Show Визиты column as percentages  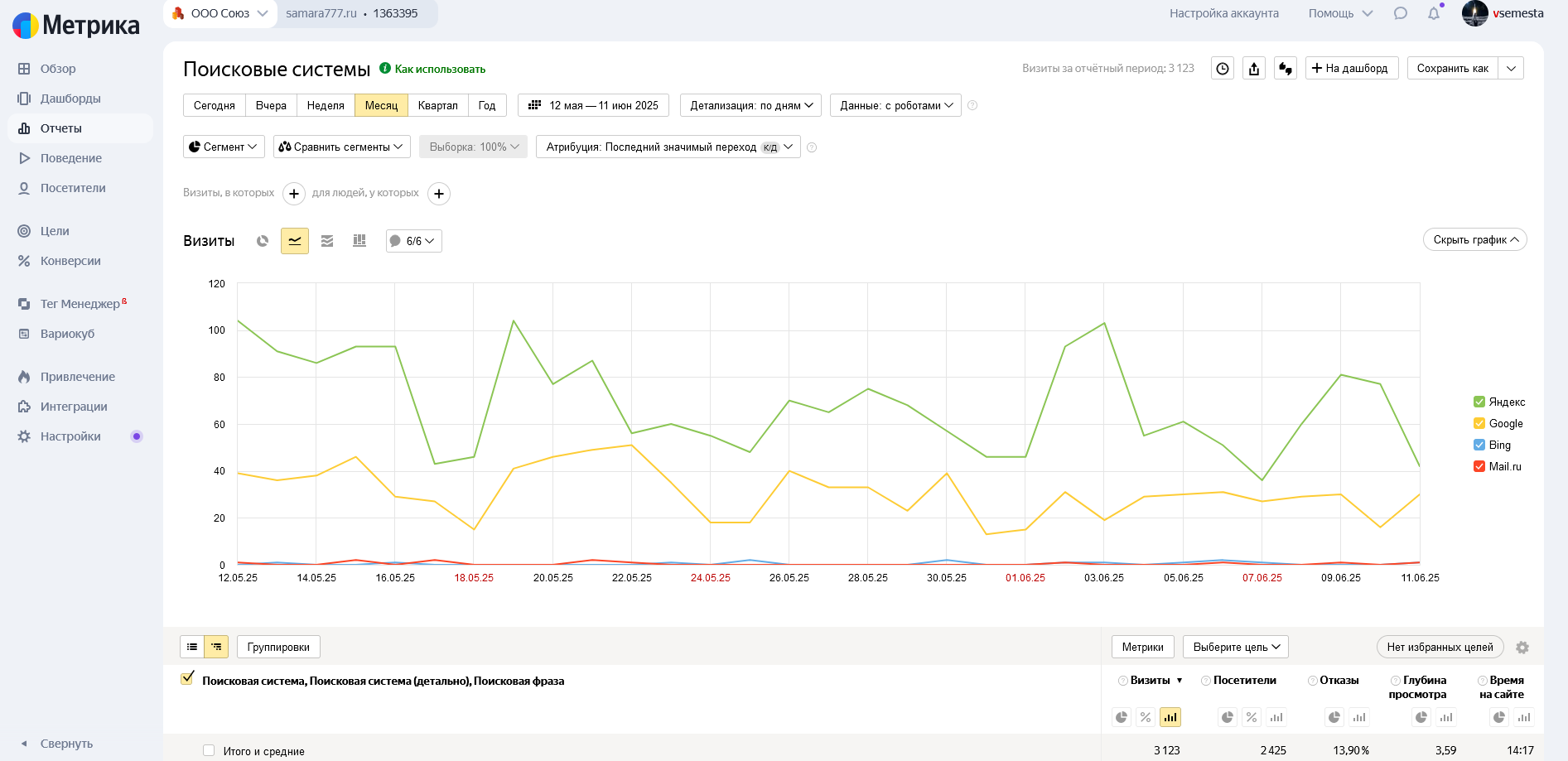pos(1146,717)
